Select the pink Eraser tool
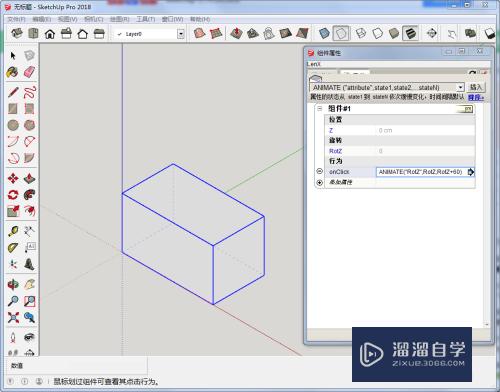This screenshot has width=500, height=392. pyautogui.click(x=29, y=72)
